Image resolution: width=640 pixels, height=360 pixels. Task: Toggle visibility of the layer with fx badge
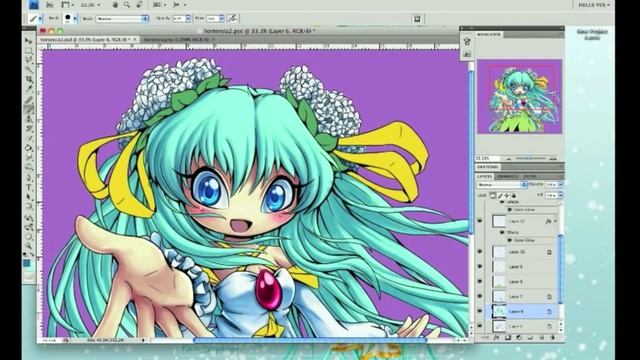tap(480, 221)
